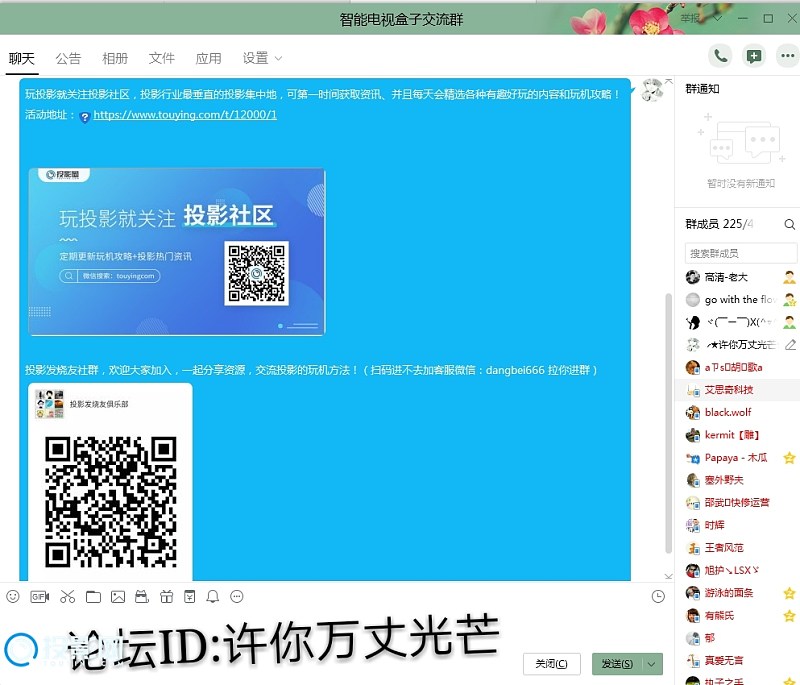Open the 文件 tab
The height and width of the screenshot is (685, 800).
point(162,58)
